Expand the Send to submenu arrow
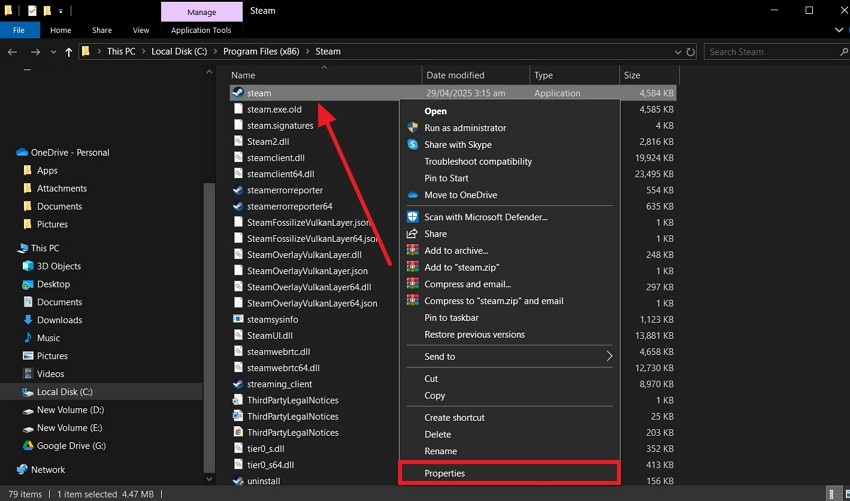 point(609,356)
